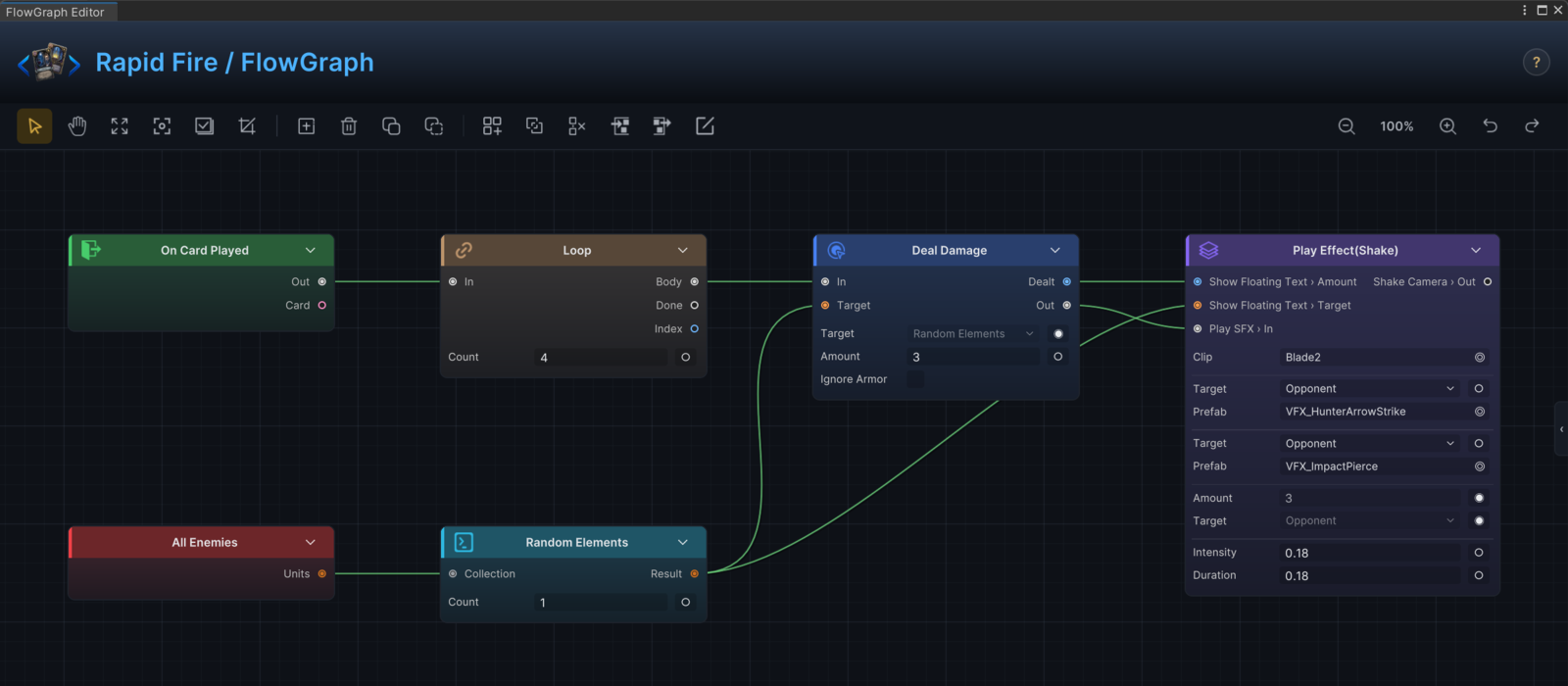The image size is (1568, 686).
Task: Undo the last graph change
Action: 1490,126
